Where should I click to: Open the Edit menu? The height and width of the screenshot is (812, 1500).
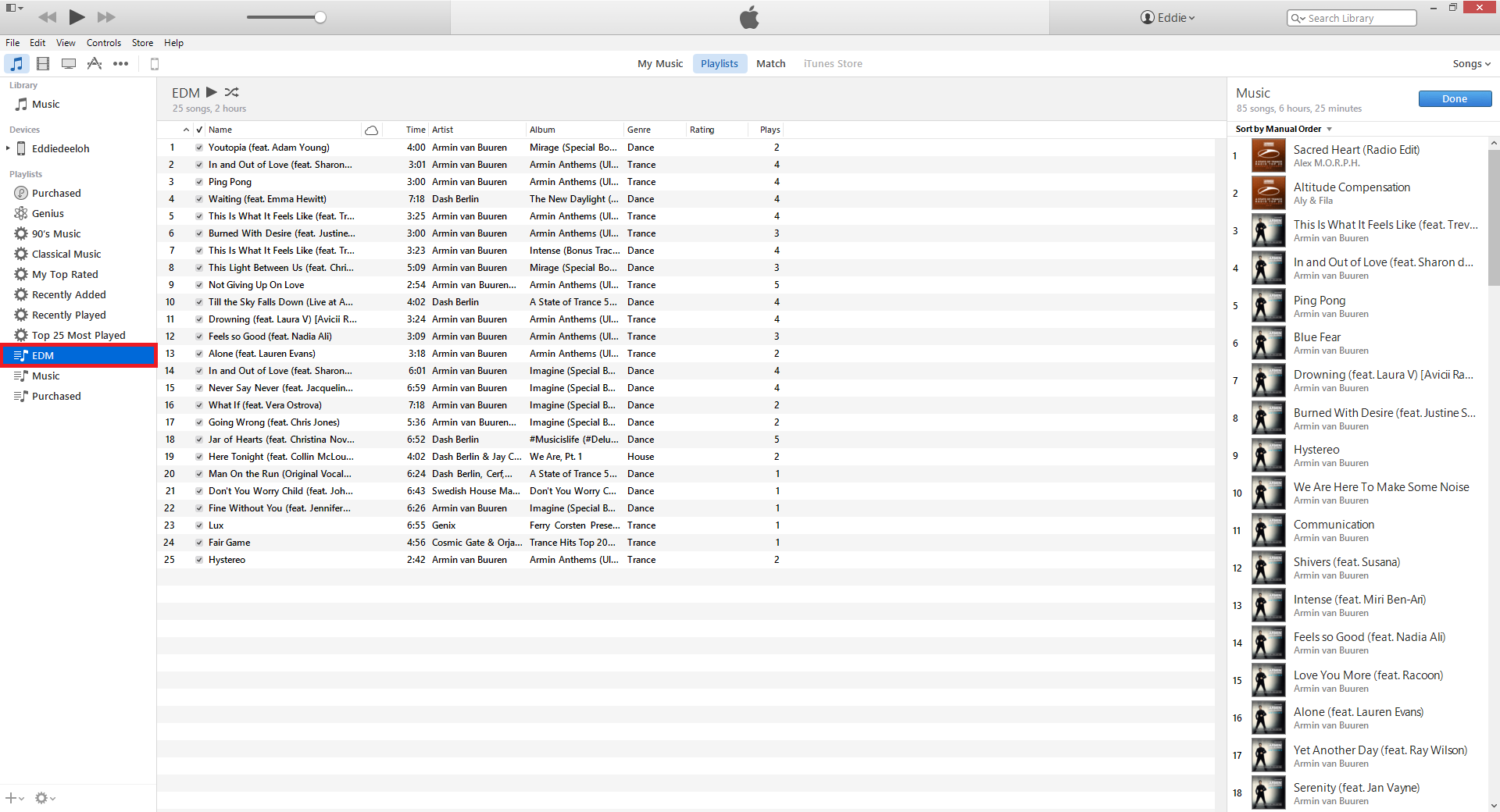coord(37,43)
